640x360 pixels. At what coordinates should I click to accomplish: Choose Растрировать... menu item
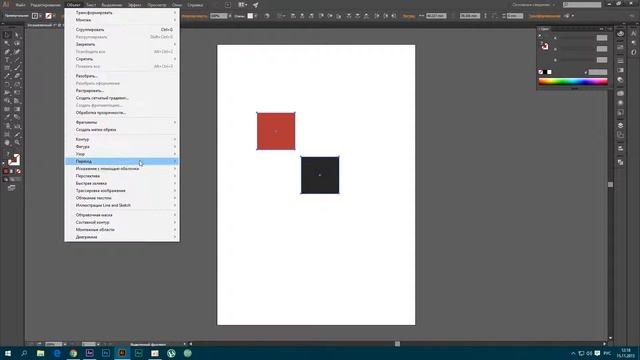click(122, 91)
